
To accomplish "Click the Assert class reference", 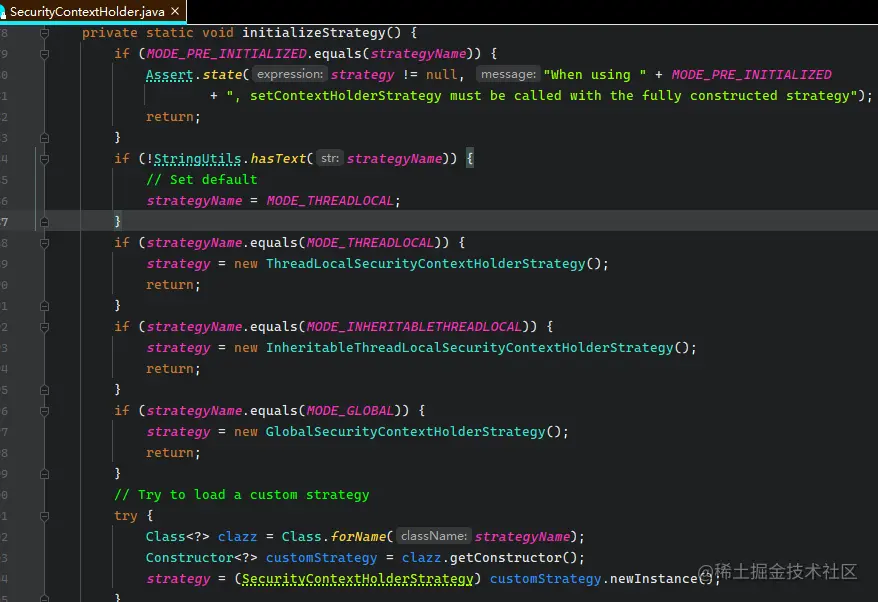I will 169,74.
